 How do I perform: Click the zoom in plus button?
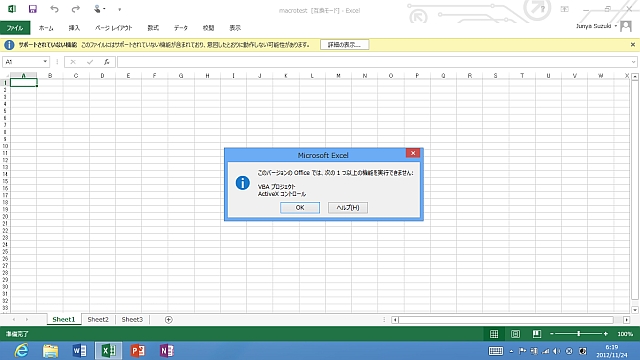click(606, 334)
